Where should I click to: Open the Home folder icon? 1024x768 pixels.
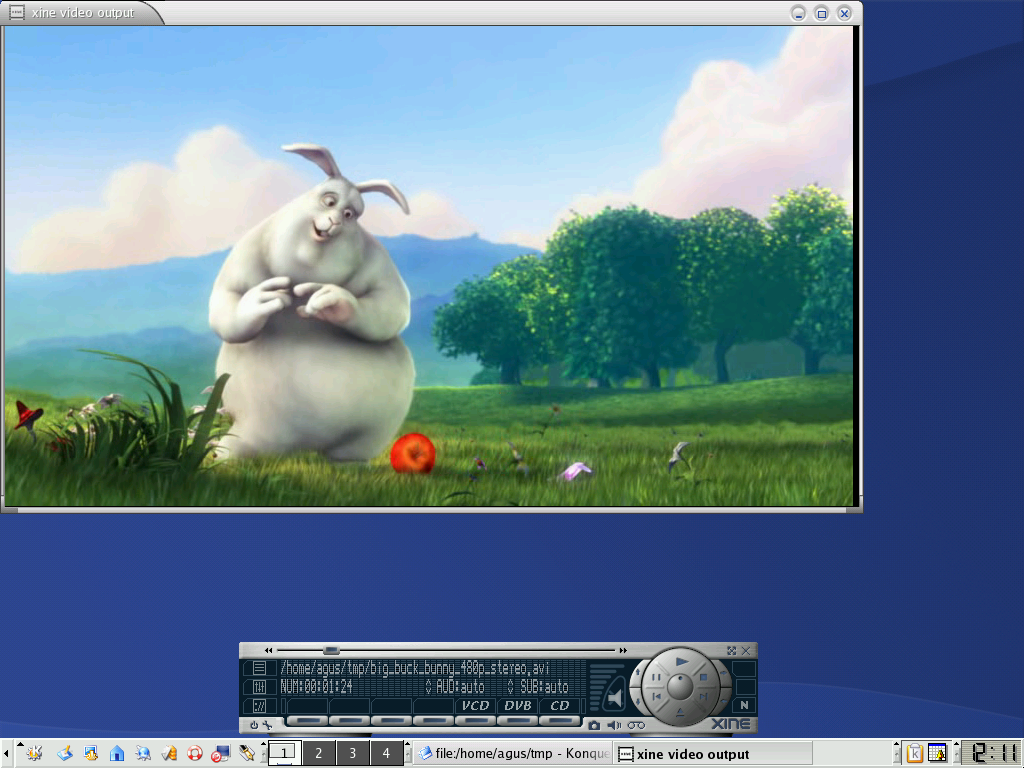(117, 754)
